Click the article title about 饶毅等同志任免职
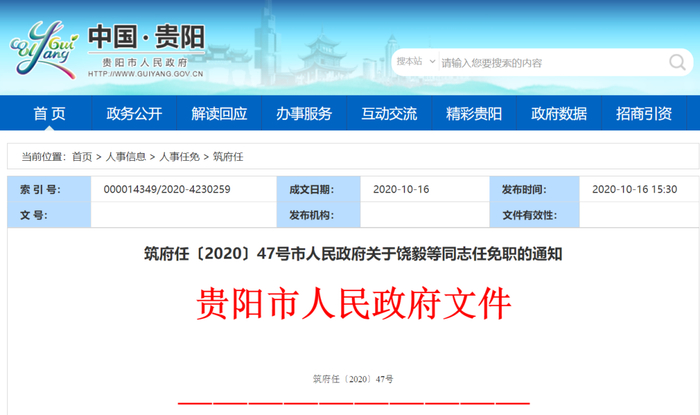 [353, 254]
